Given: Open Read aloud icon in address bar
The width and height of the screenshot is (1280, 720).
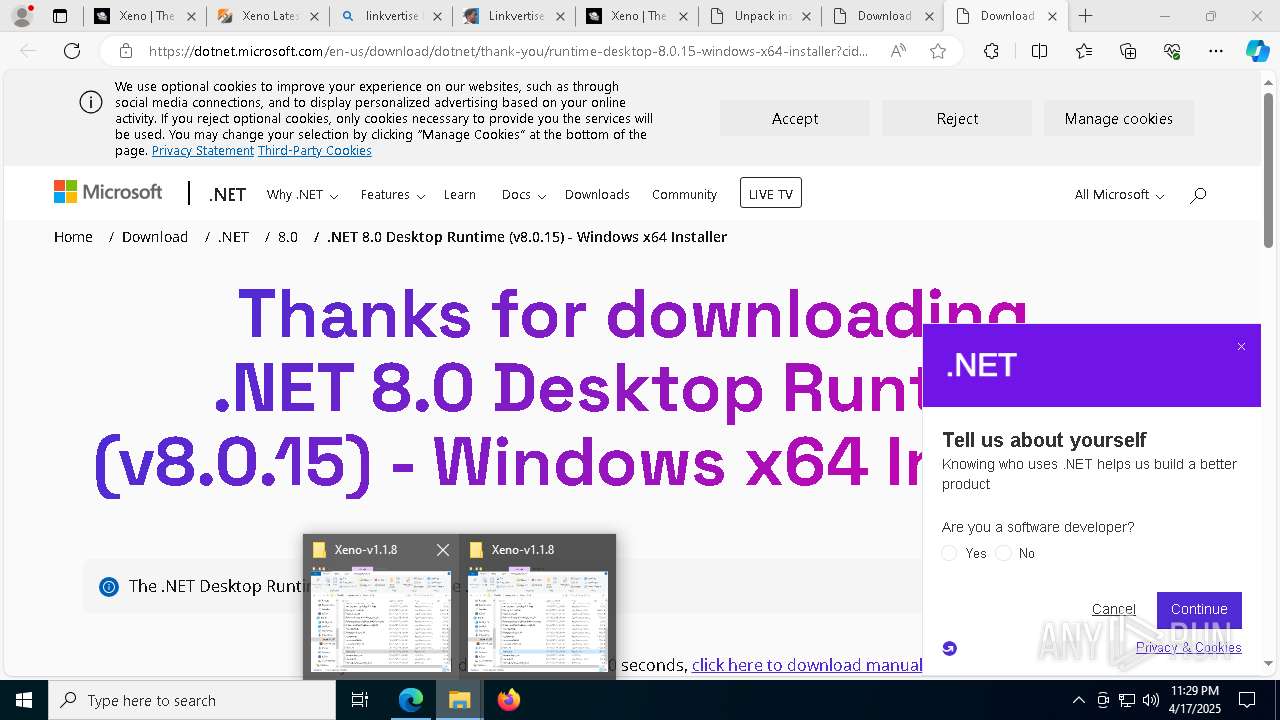Looking at the screenshot, I should [x=898, y=51].
